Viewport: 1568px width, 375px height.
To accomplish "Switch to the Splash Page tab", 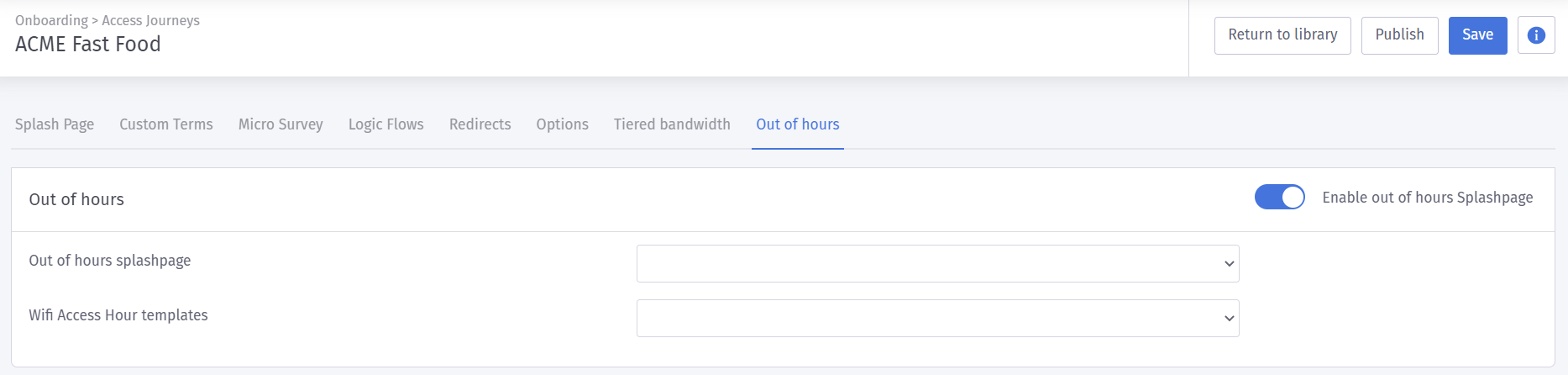I will click(x=55, y=124).
